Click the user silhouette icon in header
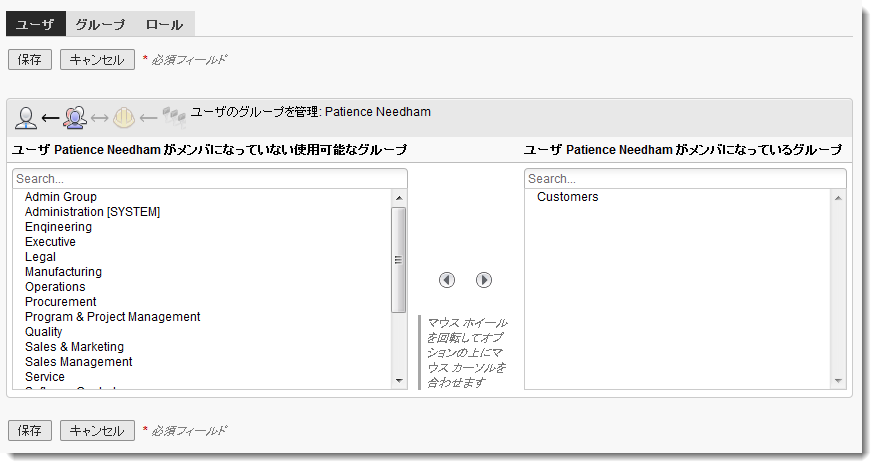 (26, 118)
